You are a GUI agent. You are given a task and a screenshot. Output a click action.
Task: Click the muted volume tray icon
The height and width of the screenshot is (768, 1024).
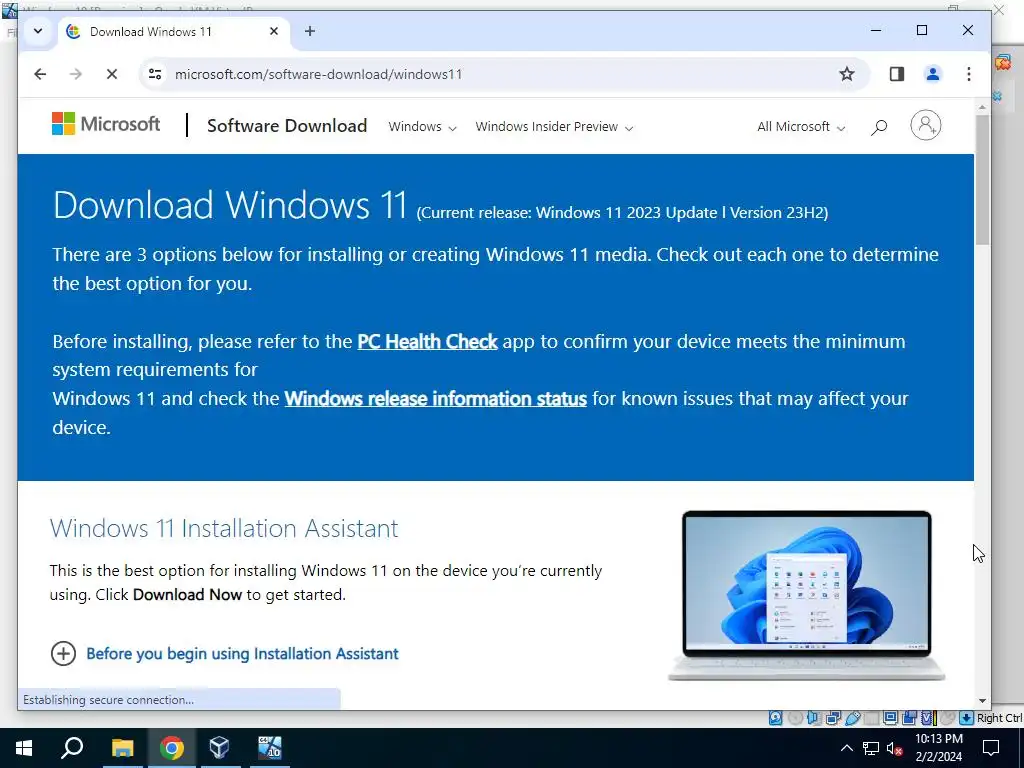pyautogui.click(x=895, y=748)
